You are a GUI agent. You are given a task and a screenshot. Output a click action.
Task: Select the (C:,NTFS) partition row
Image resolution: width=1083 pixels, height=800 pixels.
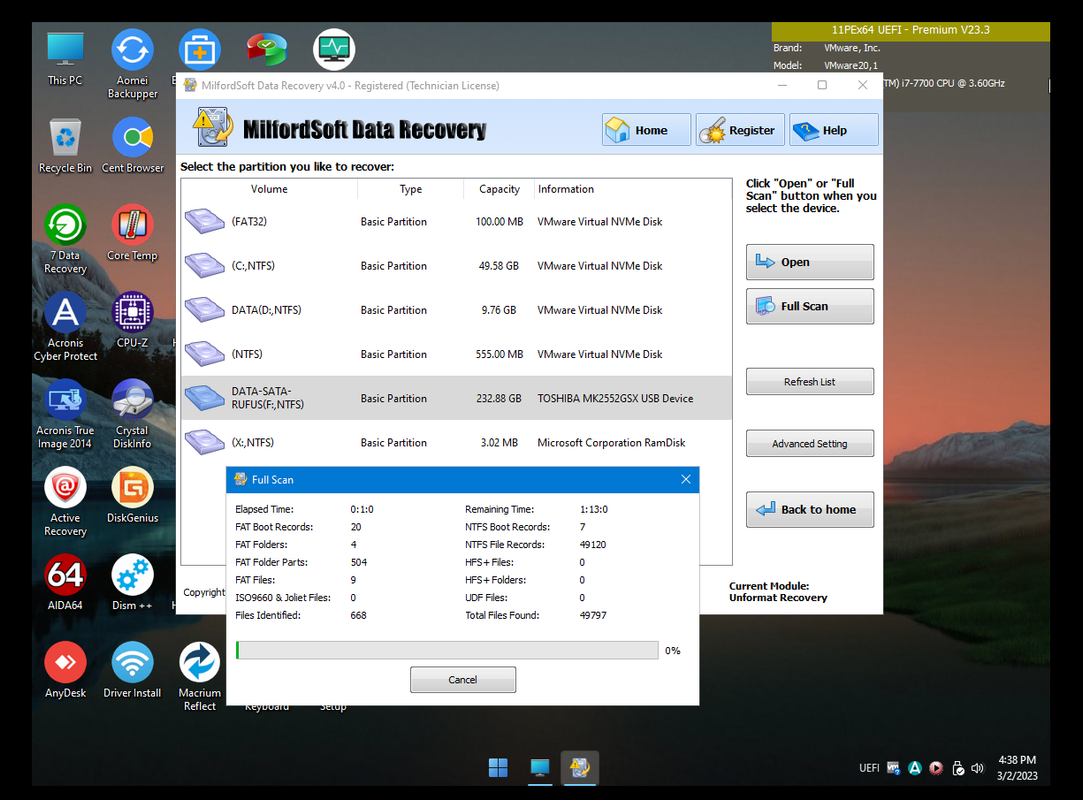(x=457, y=266)
